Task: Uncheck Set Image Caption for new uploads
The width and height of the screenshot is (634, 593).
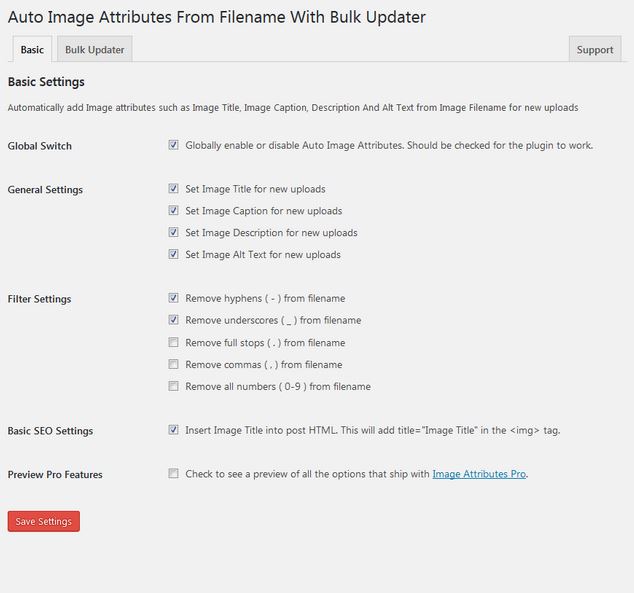Action: (173, 210)
